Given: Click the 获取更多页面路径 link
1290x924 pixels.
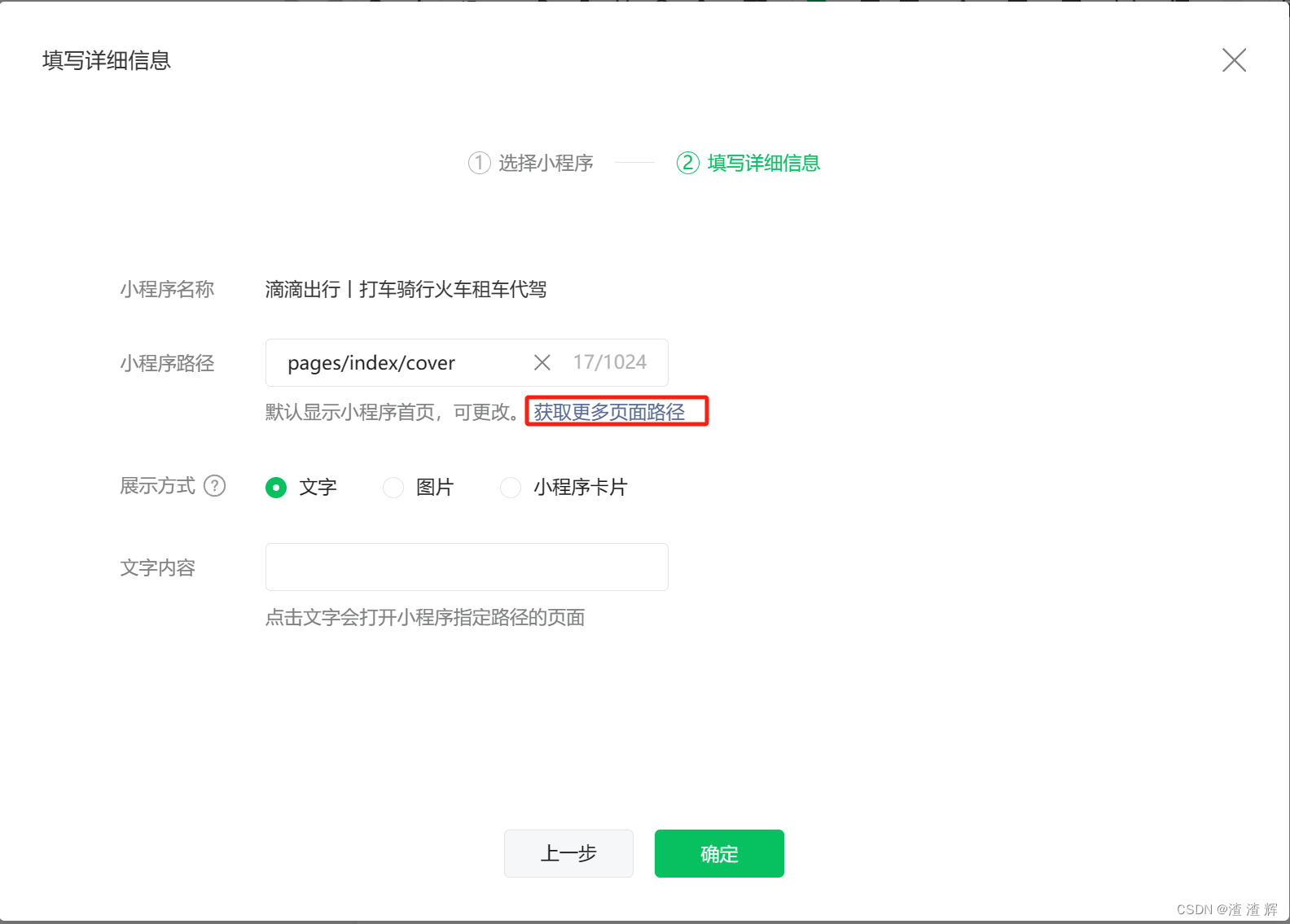Looking at the screenshot, I should tap(609, 412).
